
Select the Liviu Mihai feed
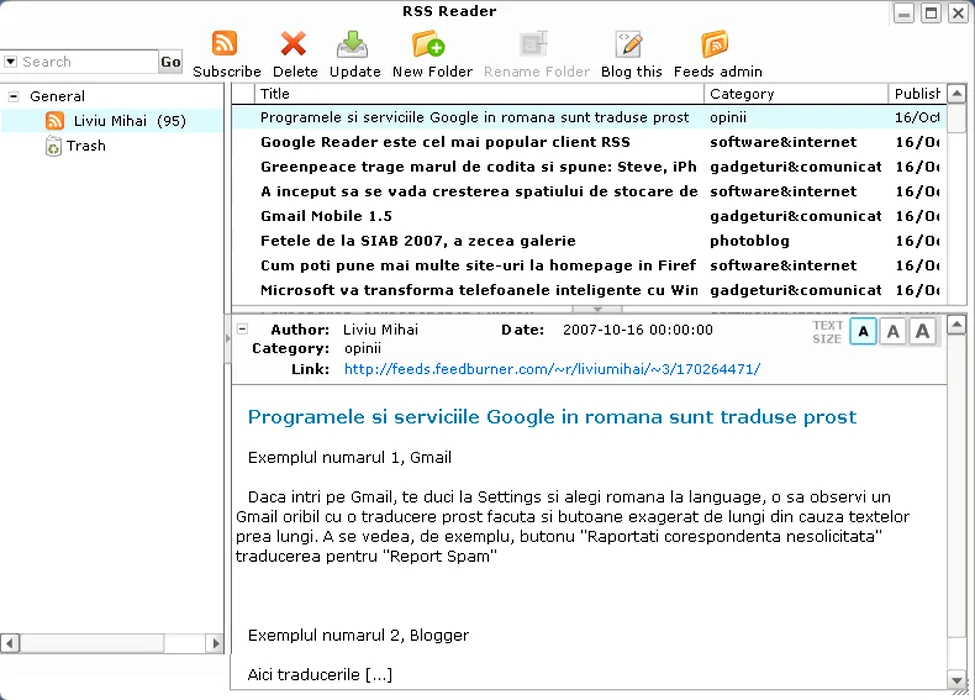[x=110, y=121]
